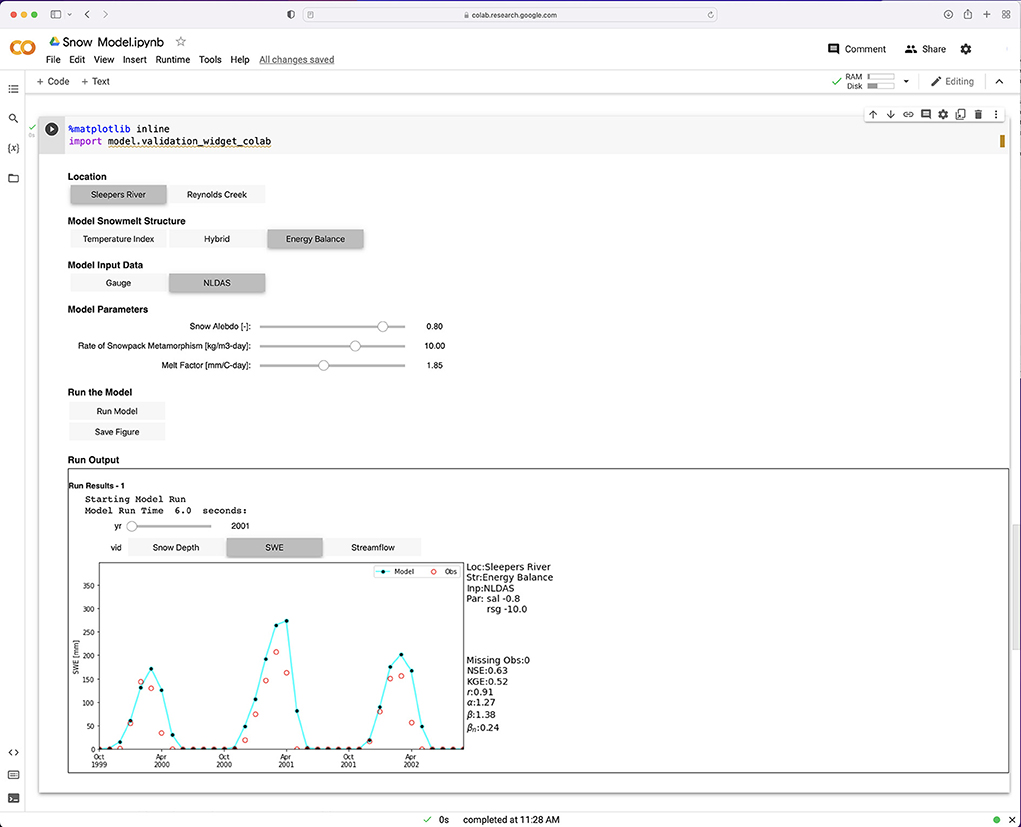
Task: Collapse header chevron at top right
Action: click(999, 81)
